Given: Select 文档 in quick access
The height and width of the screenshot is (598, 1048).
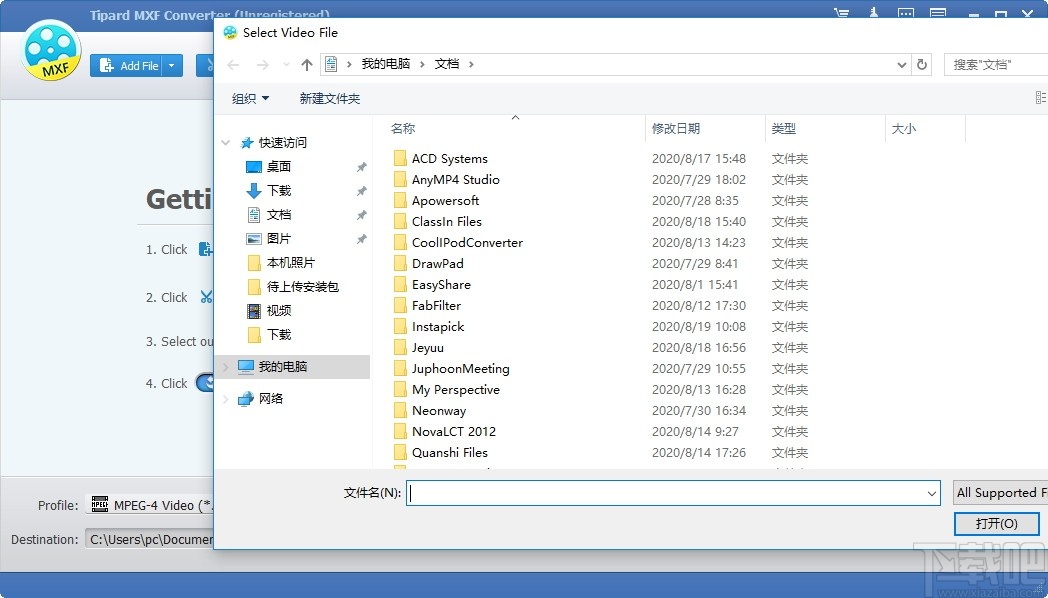Looking at the screenshot, I should pos(279,214).
